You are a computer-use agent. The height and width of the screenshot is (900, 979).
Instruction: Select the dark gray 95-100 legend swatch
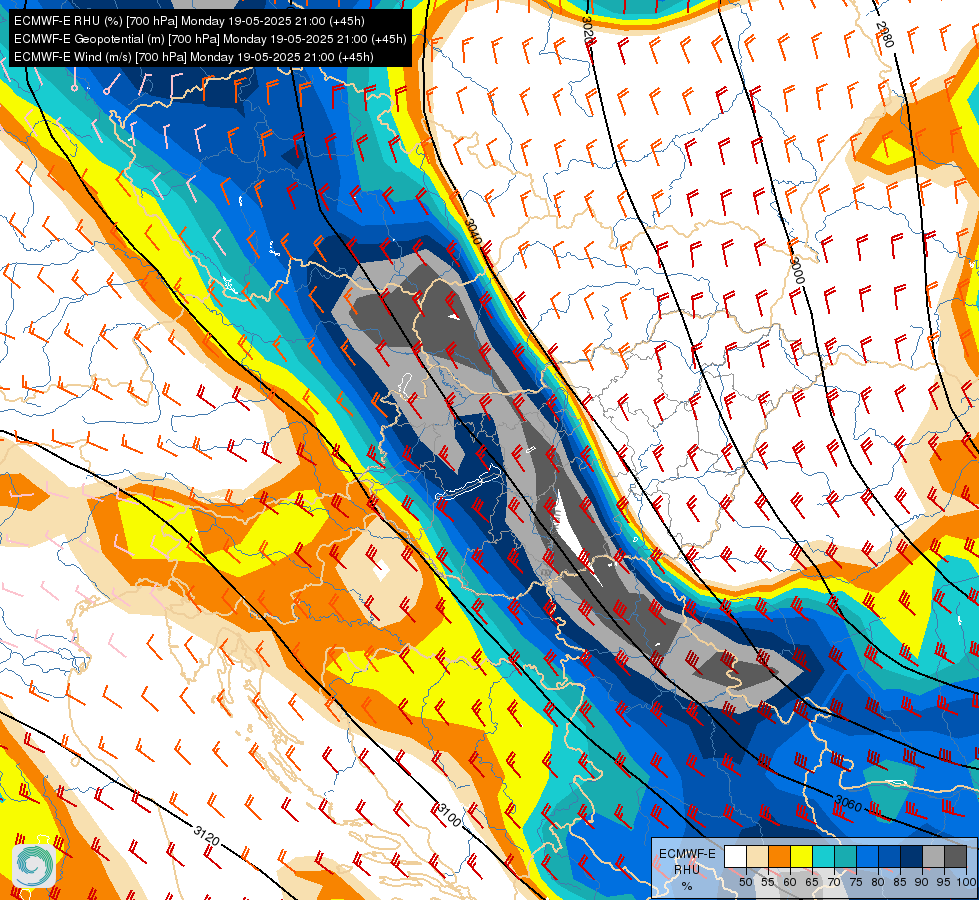pyautogui.click(x=955, y=856)
